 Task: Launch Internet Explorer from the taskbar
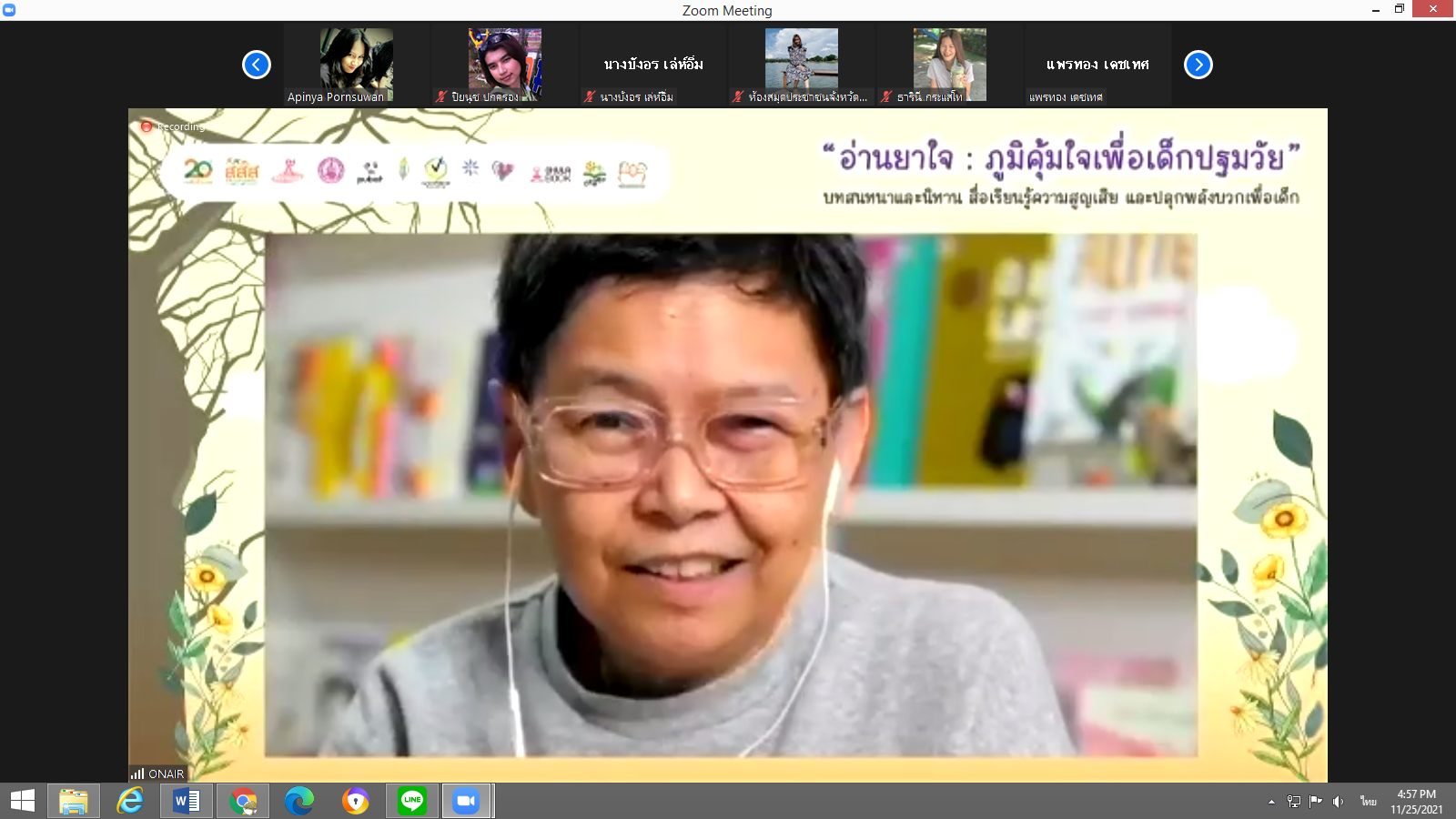(x=130, y=801)
